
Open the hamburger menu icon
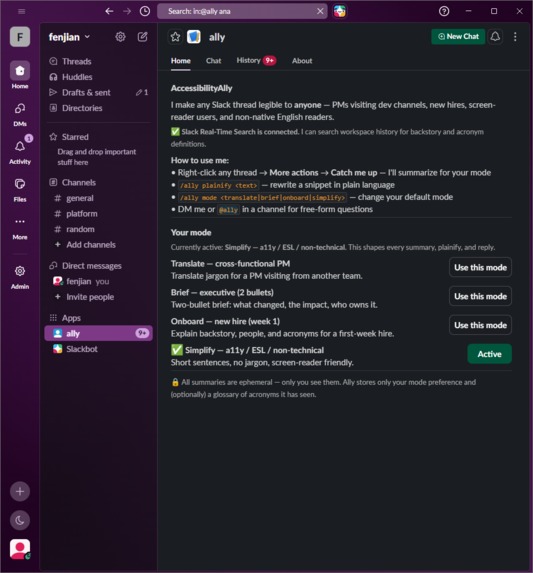pos(22,11)
